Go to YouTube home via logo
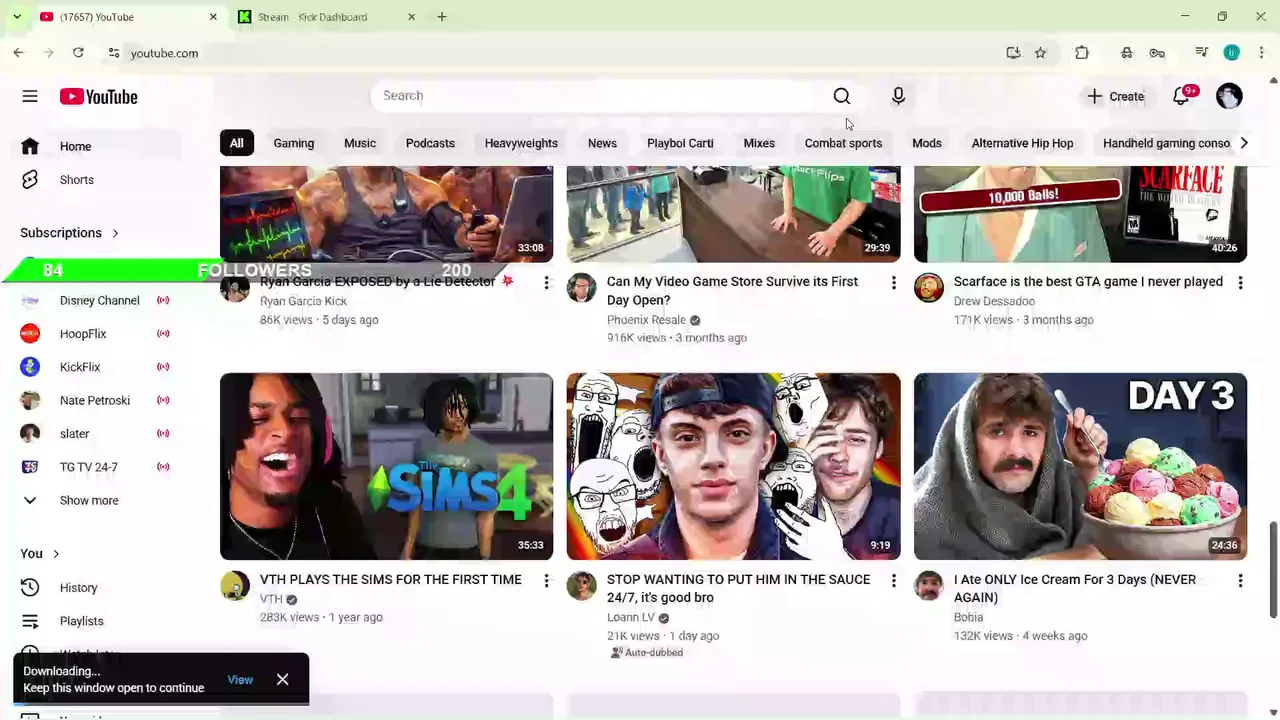The height and width of the screenshot is (720, 1280). (98, 97)
